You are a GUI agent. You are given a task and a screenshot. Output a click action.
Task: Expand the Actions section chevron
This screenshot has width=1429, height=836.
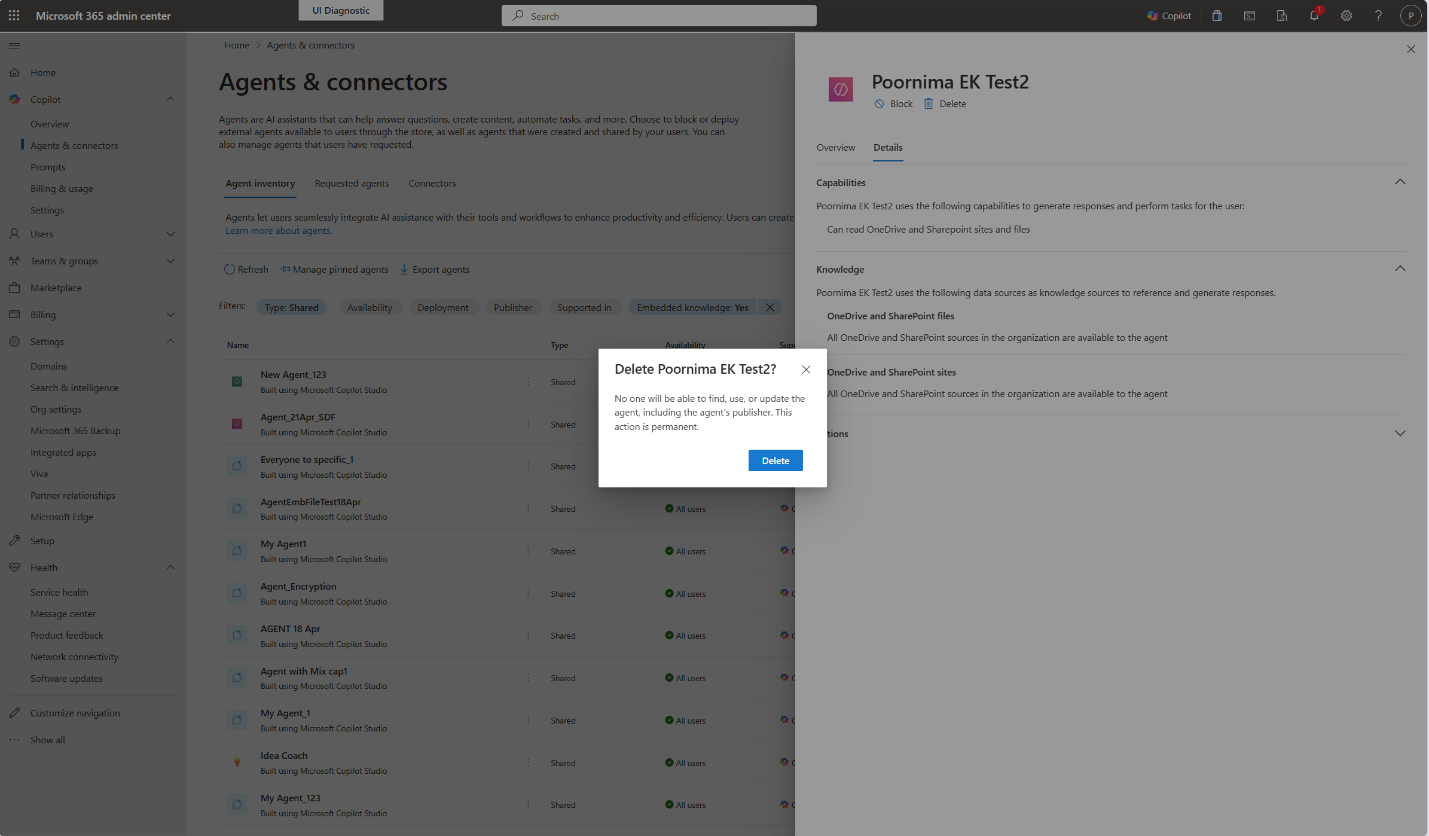pyautogui.click(x=1400, y=433)
